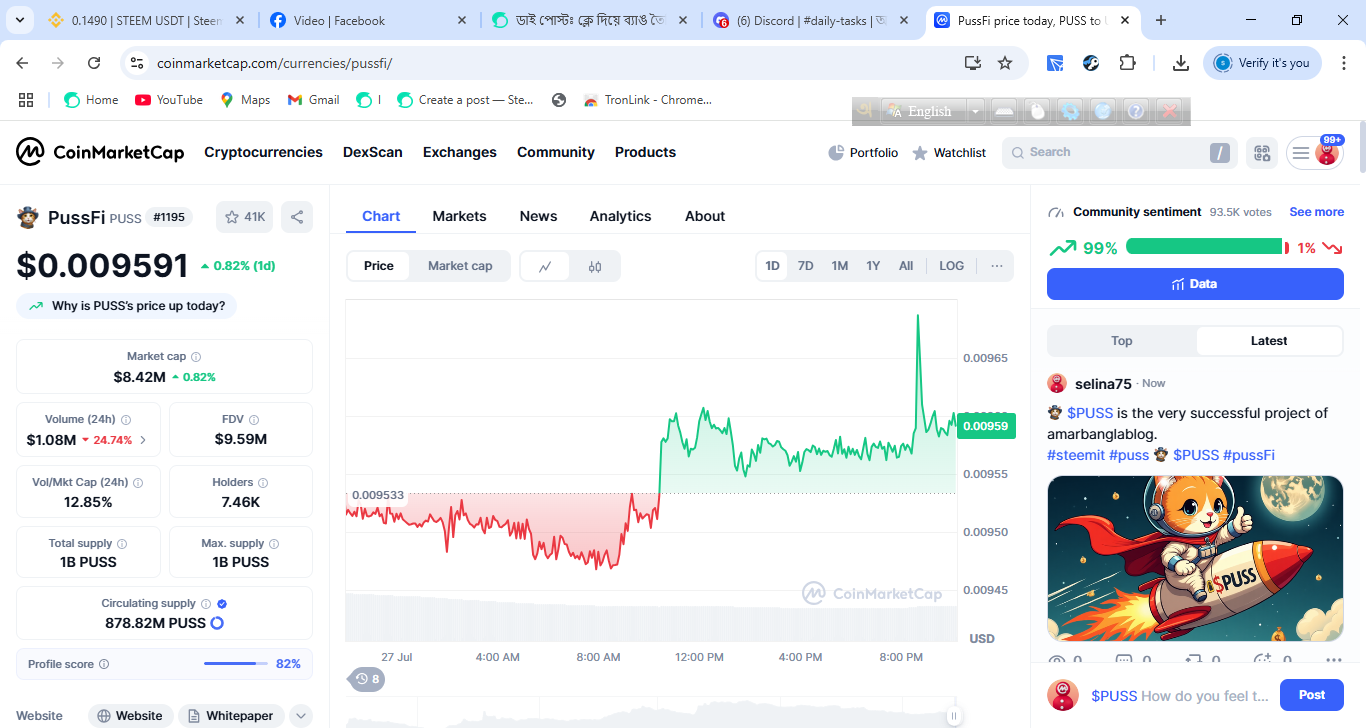Click the chart history events badge
The image size is (1366, 728).
[367, 680]
